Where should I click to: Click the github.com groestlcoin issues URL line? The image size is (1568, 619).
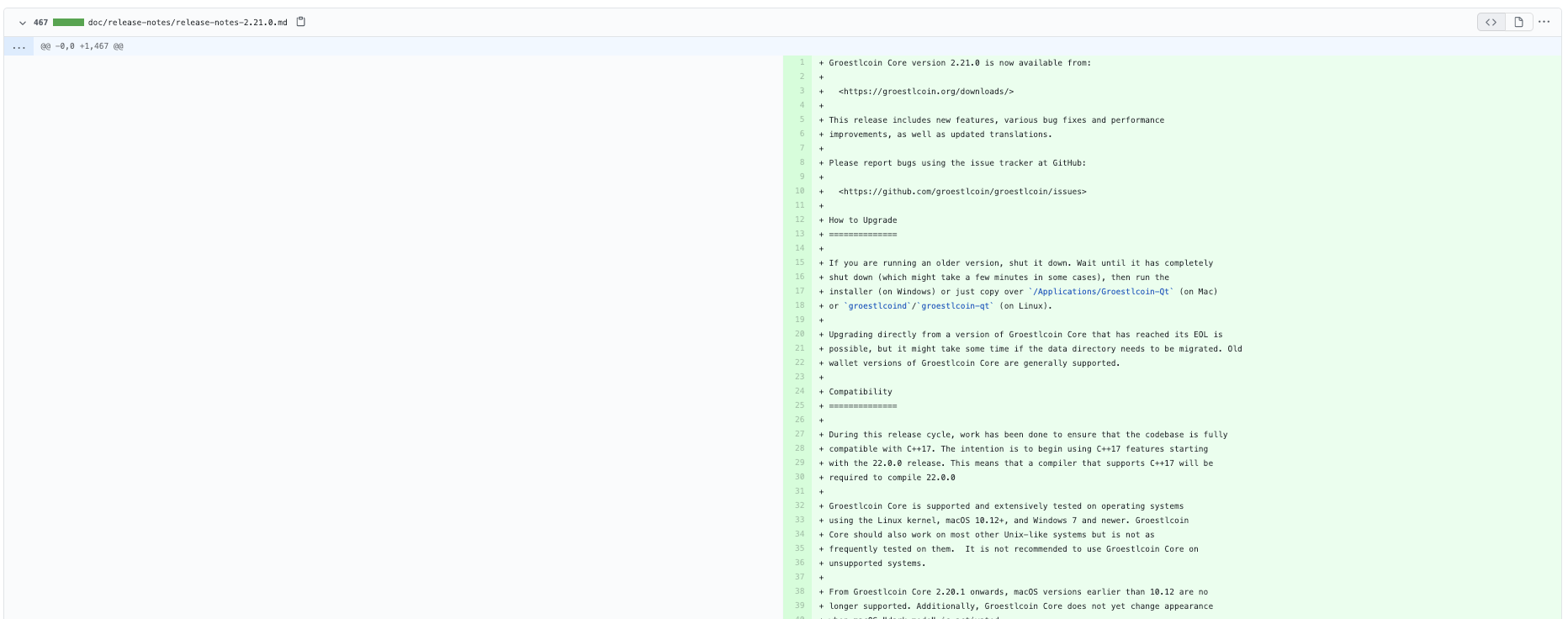coord(962,192)
